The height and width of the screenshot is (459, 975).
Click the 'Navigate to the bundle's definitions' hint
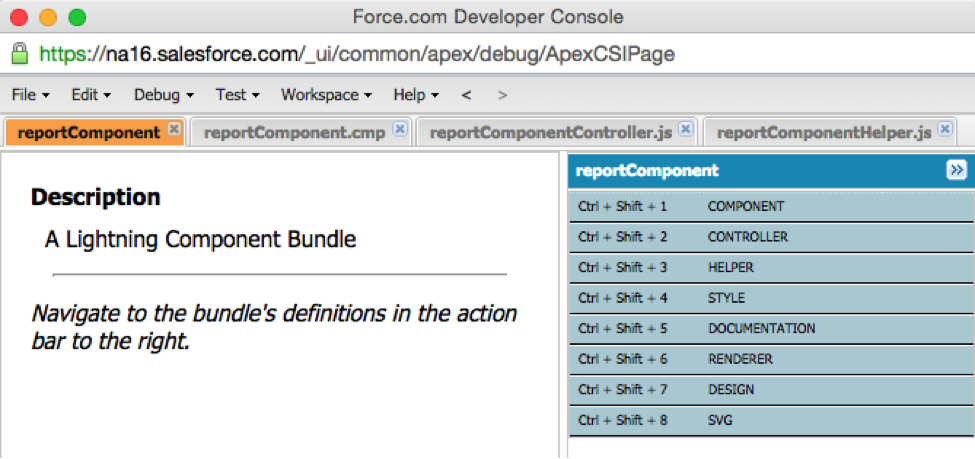[274, 327]
